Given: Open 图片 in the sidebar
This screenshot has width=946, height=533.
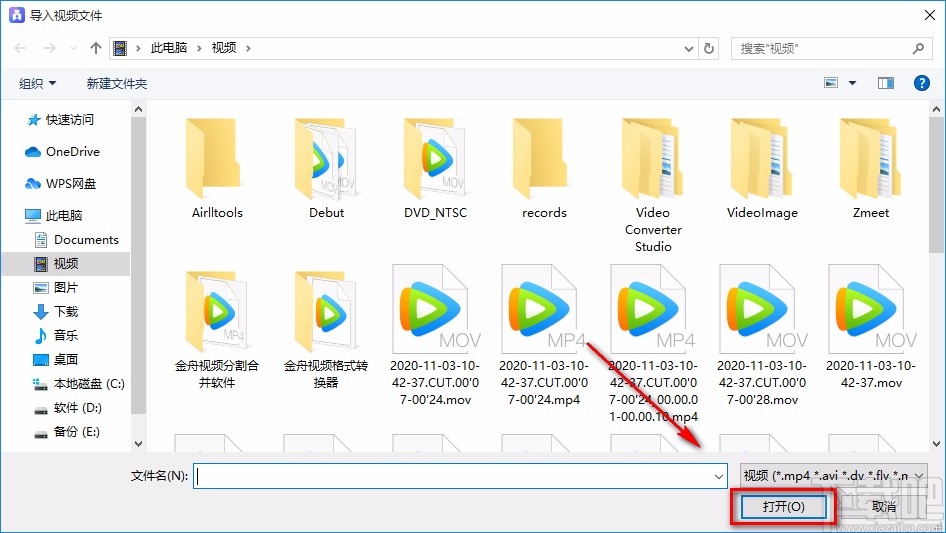Looking at the screenshot, I should 56,288.
